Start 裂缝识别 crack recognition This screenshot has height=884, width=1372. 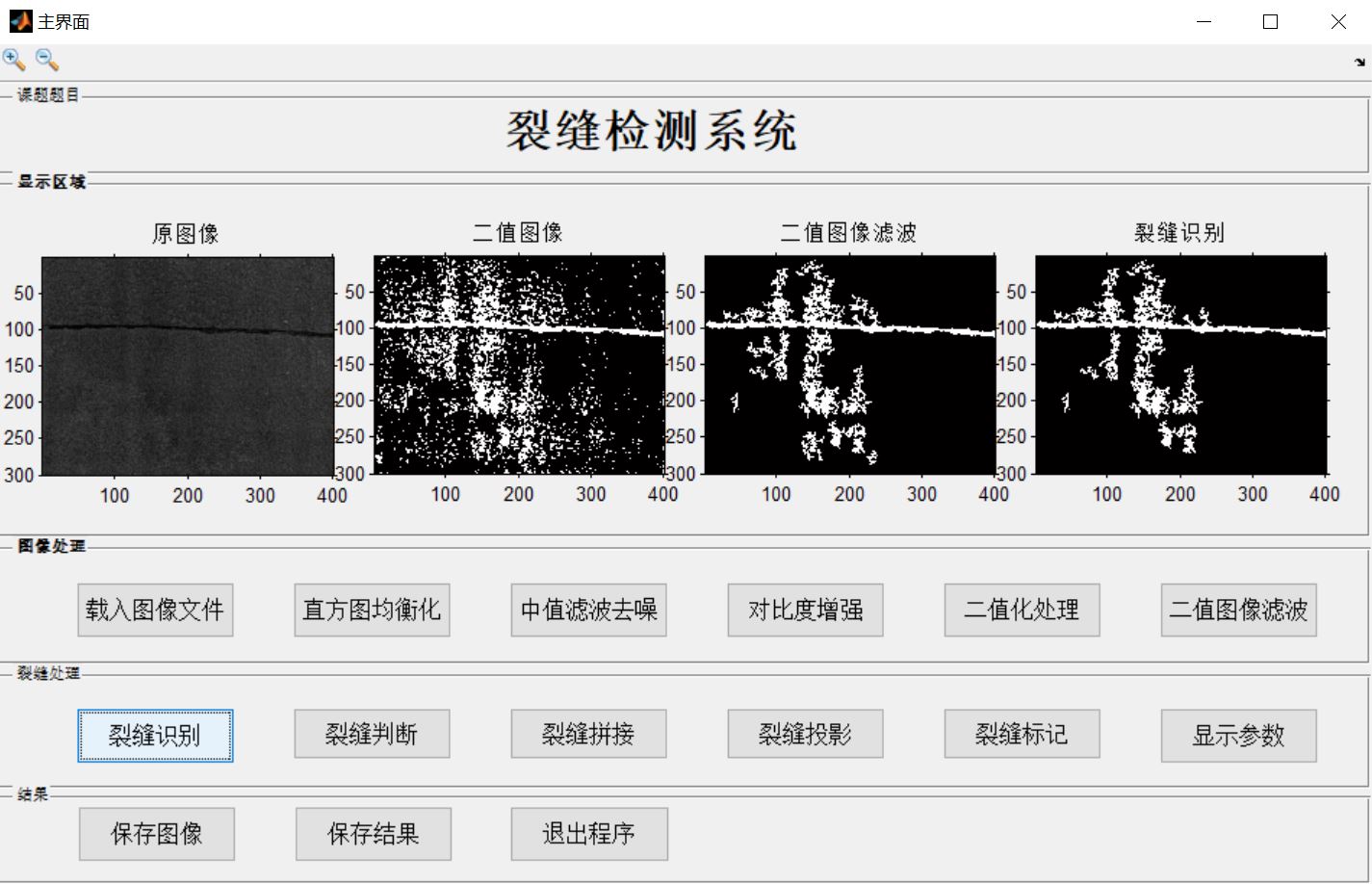pyautogui.click(x=155, y=736)
